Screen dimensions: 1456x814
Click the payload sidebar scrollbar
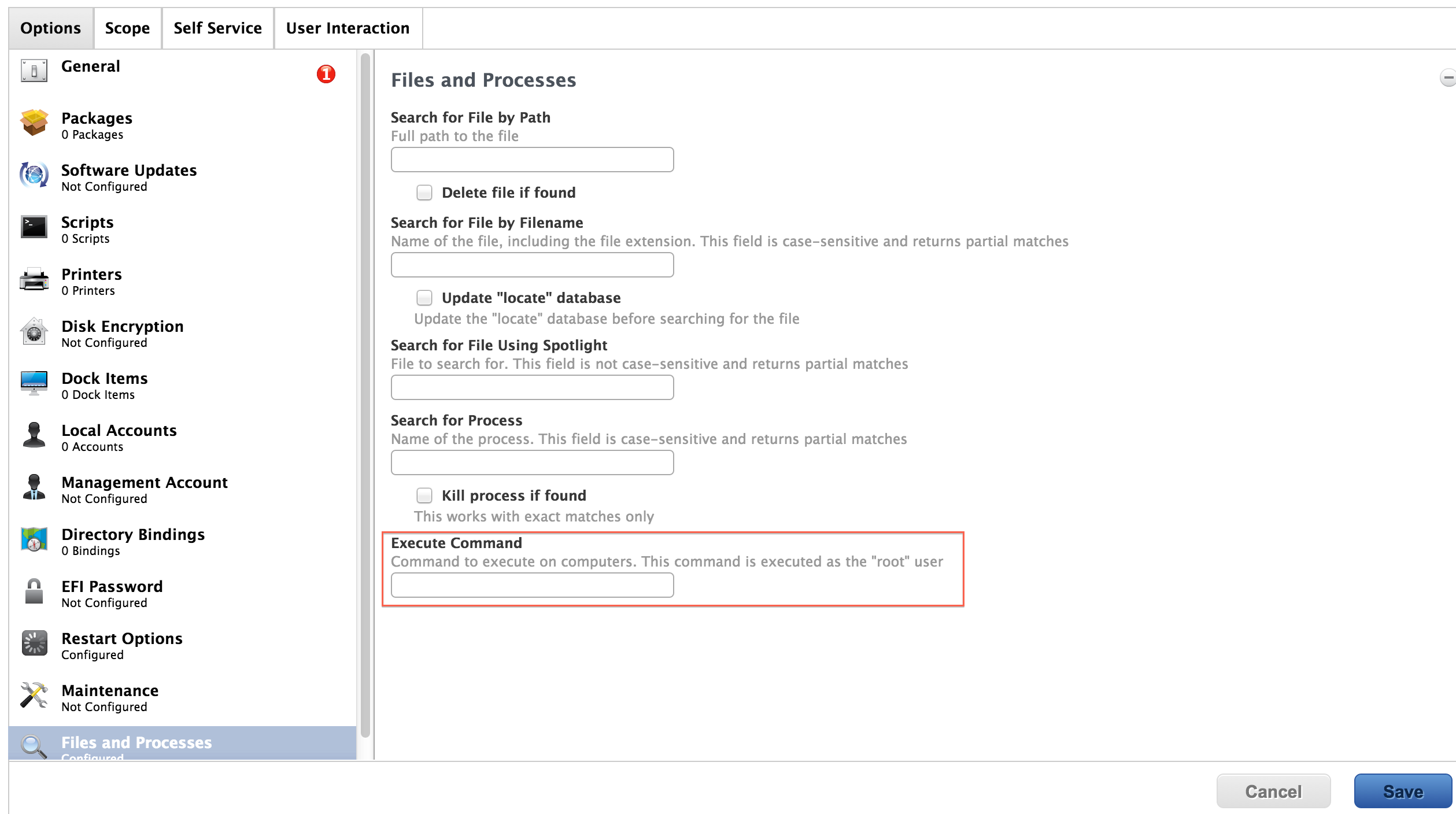coord(365,395)
